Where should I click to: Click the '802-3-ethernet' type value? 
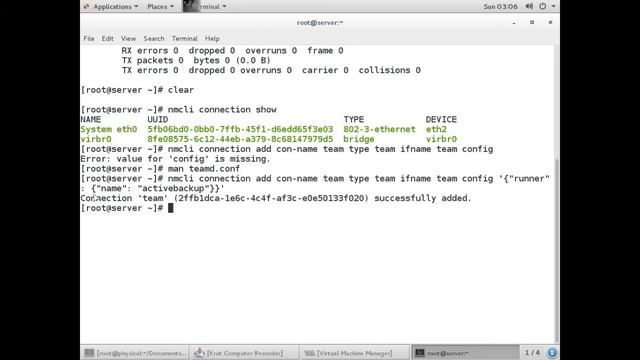(379, 129)
